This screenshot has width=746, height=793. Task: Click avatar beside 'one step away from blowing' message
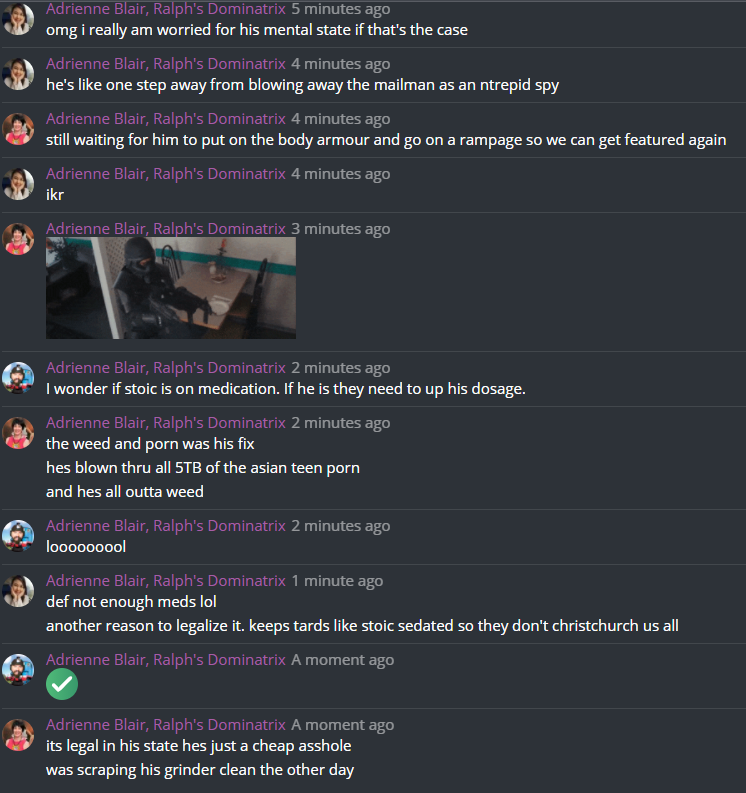(x=18, y=74)
